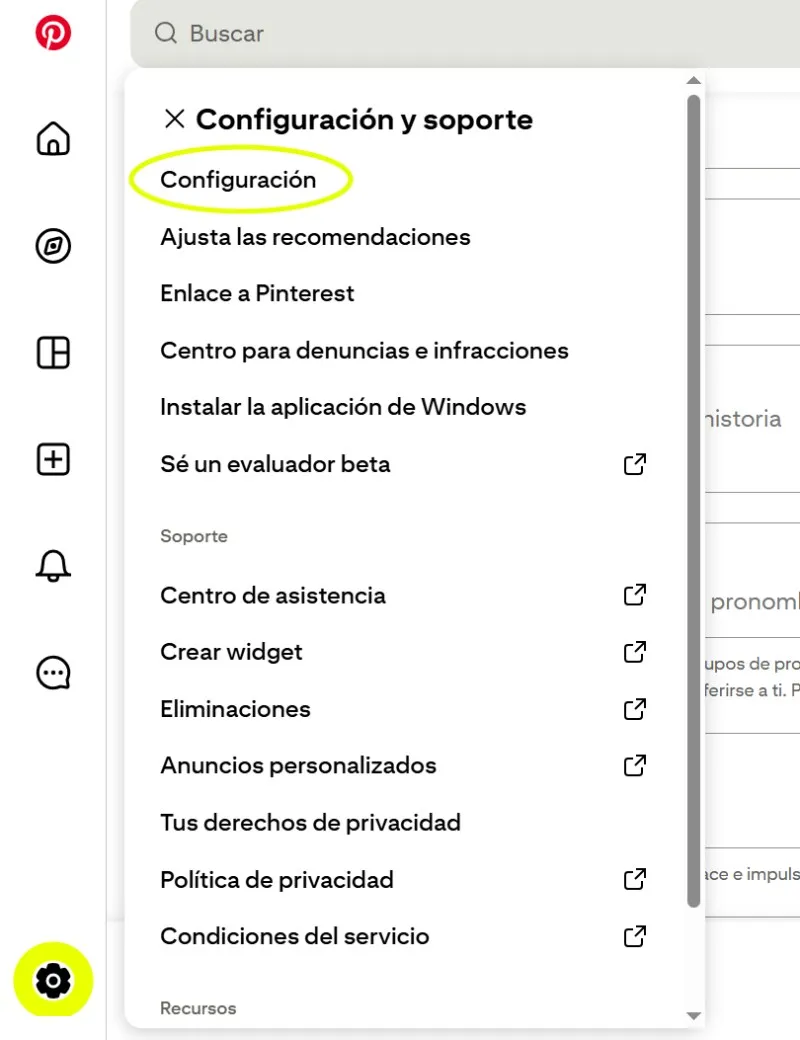Go to the Home feed icon
Image resolution: width=800 pixels, height=1040 pixels.
tap(53, 138)
